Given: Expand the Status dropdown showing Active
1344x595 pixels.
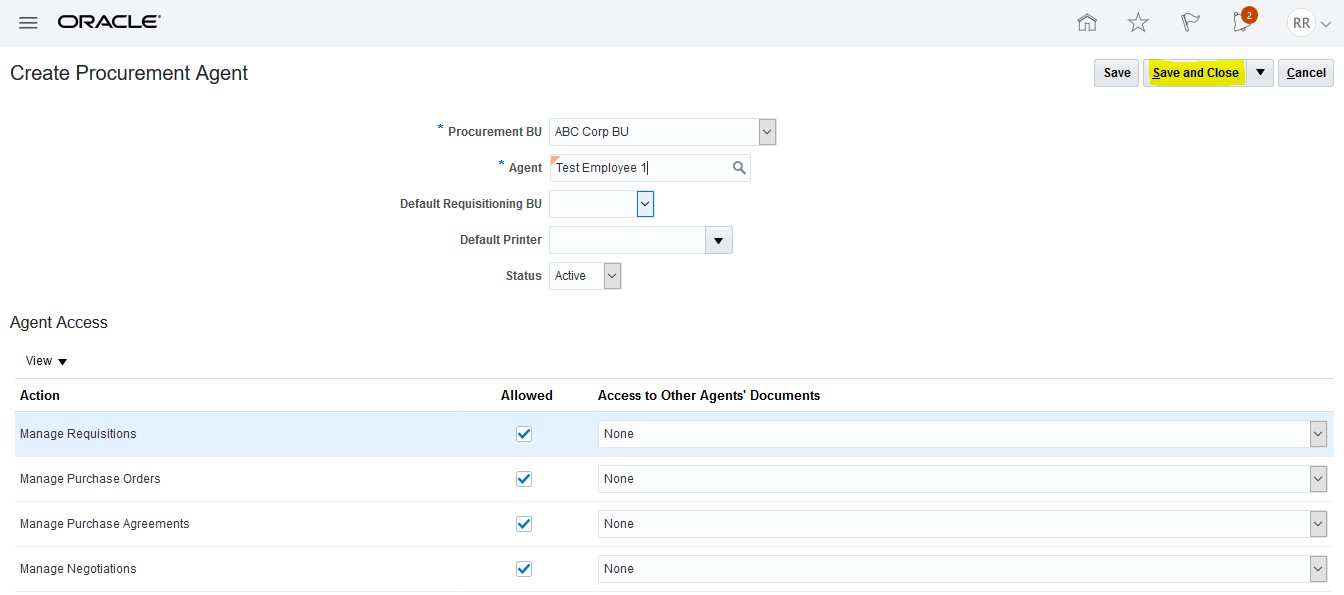Looking at the screenshot, I should tap(610, 275).
